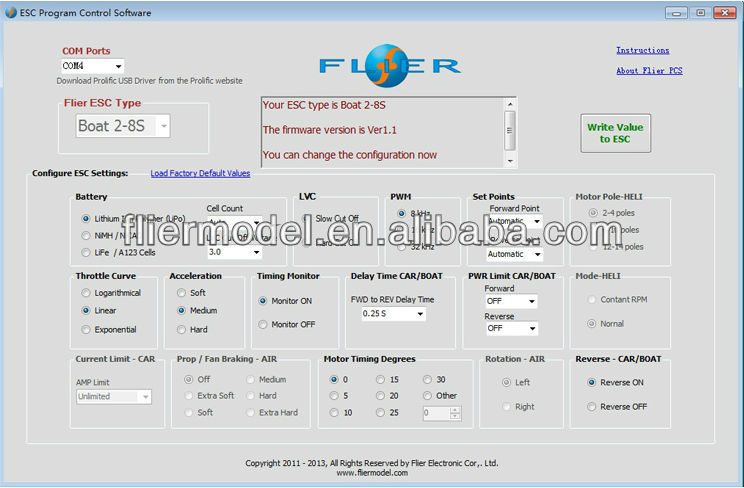Select 15 motor timing degrees
This screenshot has height=488, width=744.
click(x=381, y=380)
